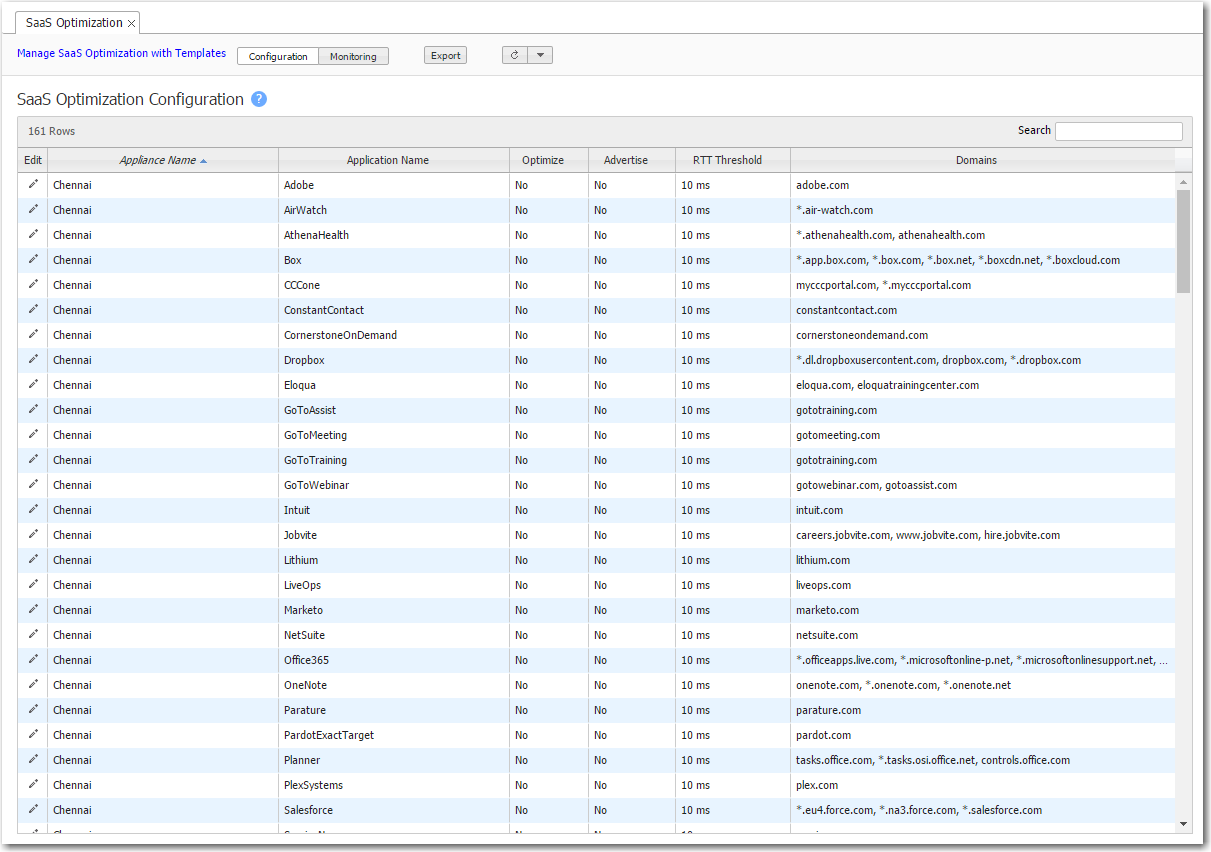Image resolution: width=1211 pixels, height=852 pixels.
Task: Edit the Office365 configuration row
Action: [33, 660]
